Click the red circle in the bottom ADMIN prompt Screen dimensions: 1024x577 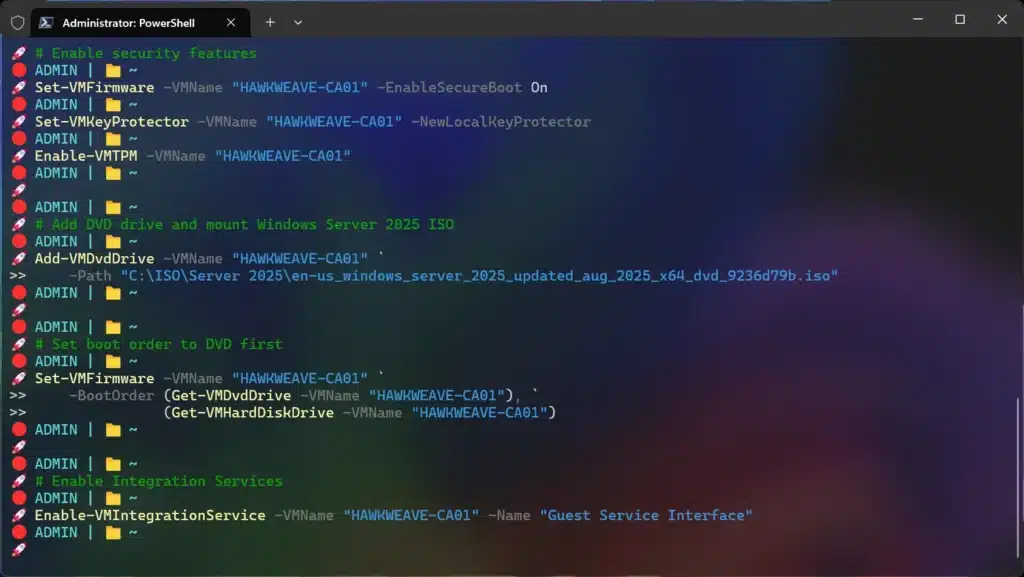point(19,533)
